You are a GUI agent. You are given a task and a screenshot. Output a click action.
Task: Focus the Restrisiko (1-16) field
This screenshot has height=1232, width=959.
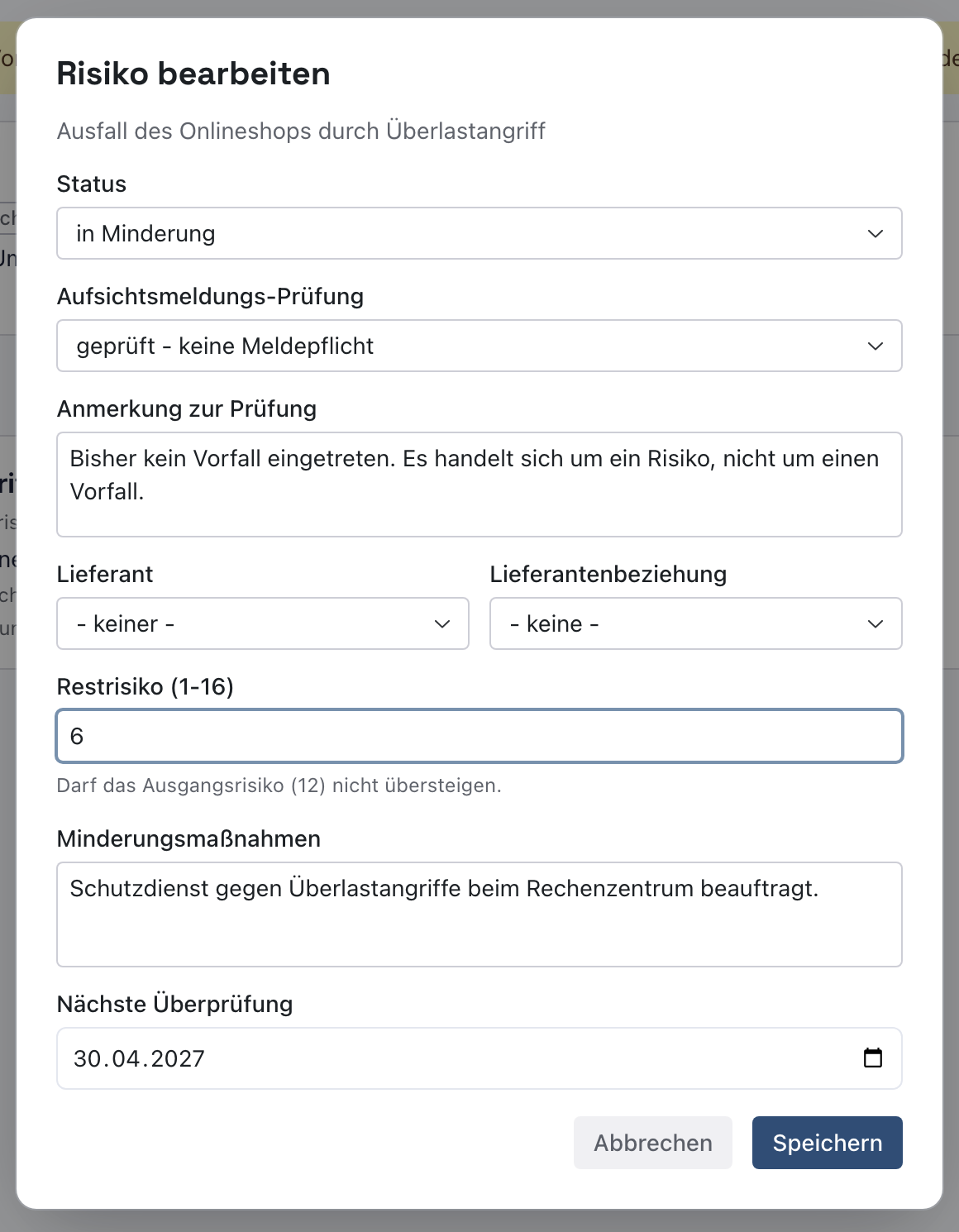point(479,736)
